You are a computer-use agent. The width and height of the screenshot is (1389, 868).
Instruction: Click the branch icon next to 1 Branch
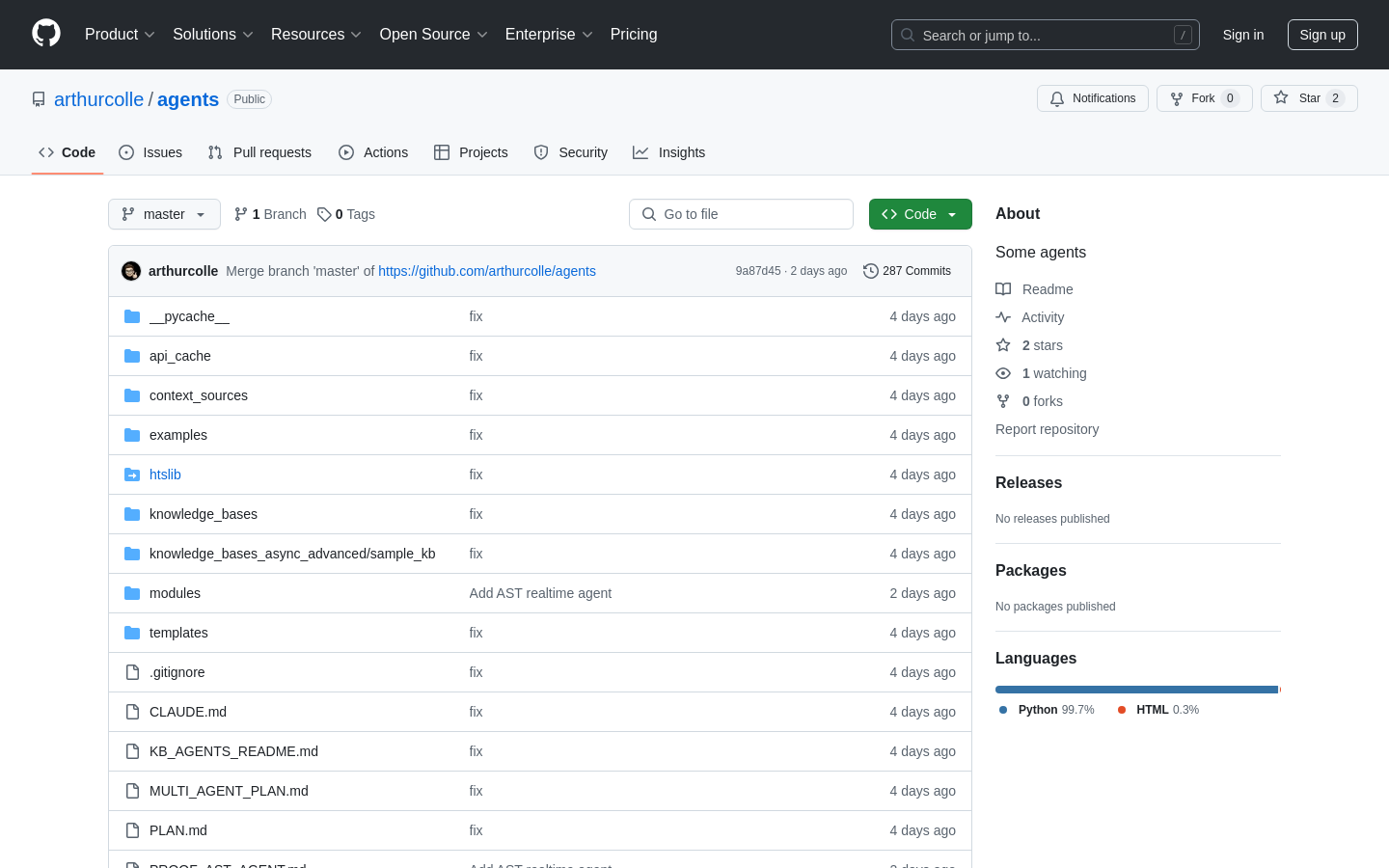pyautogui.click(x=241, y=214)
